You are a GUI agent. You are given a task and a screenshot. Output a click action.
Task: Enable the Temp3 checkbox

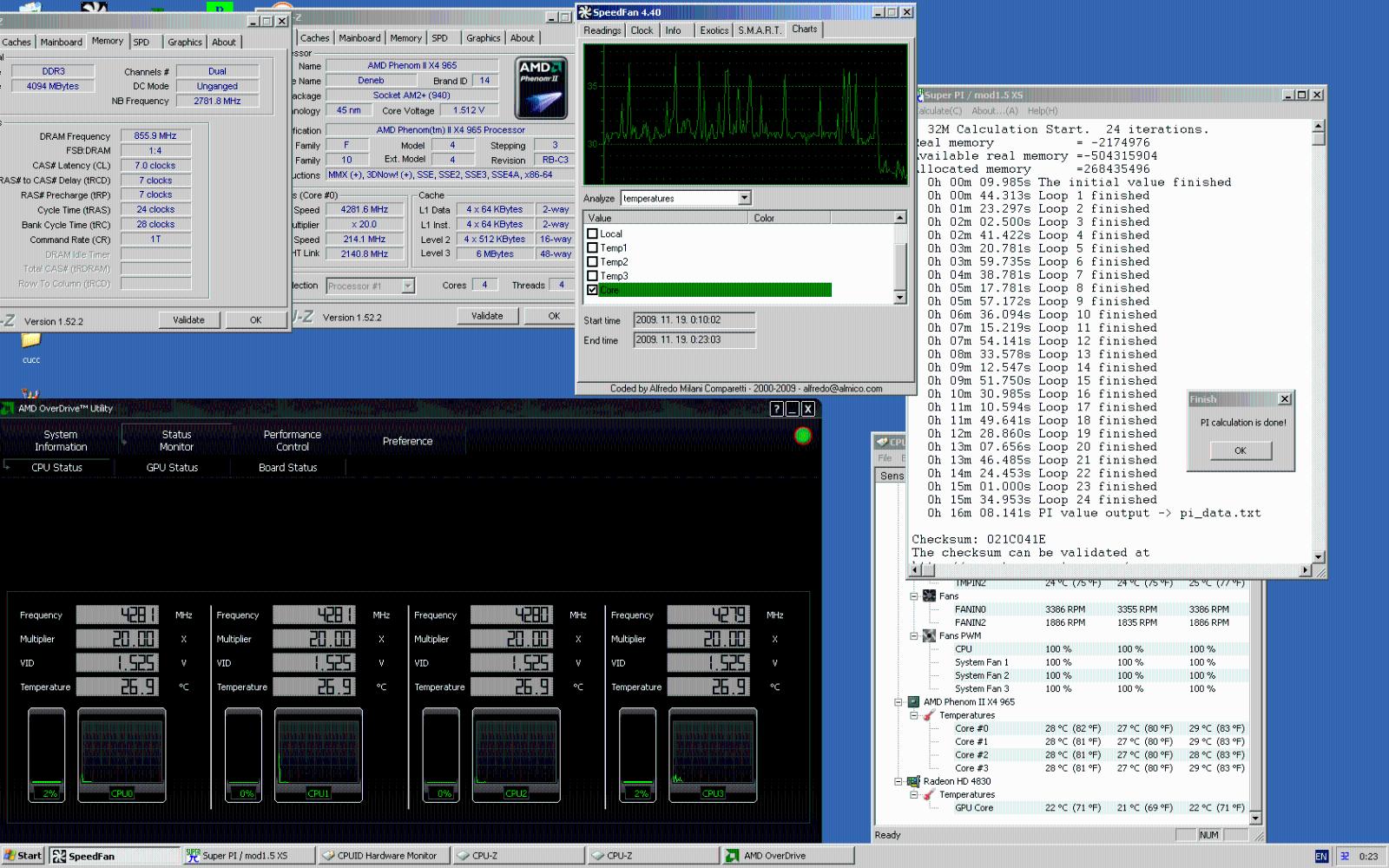tap(593, 275)
